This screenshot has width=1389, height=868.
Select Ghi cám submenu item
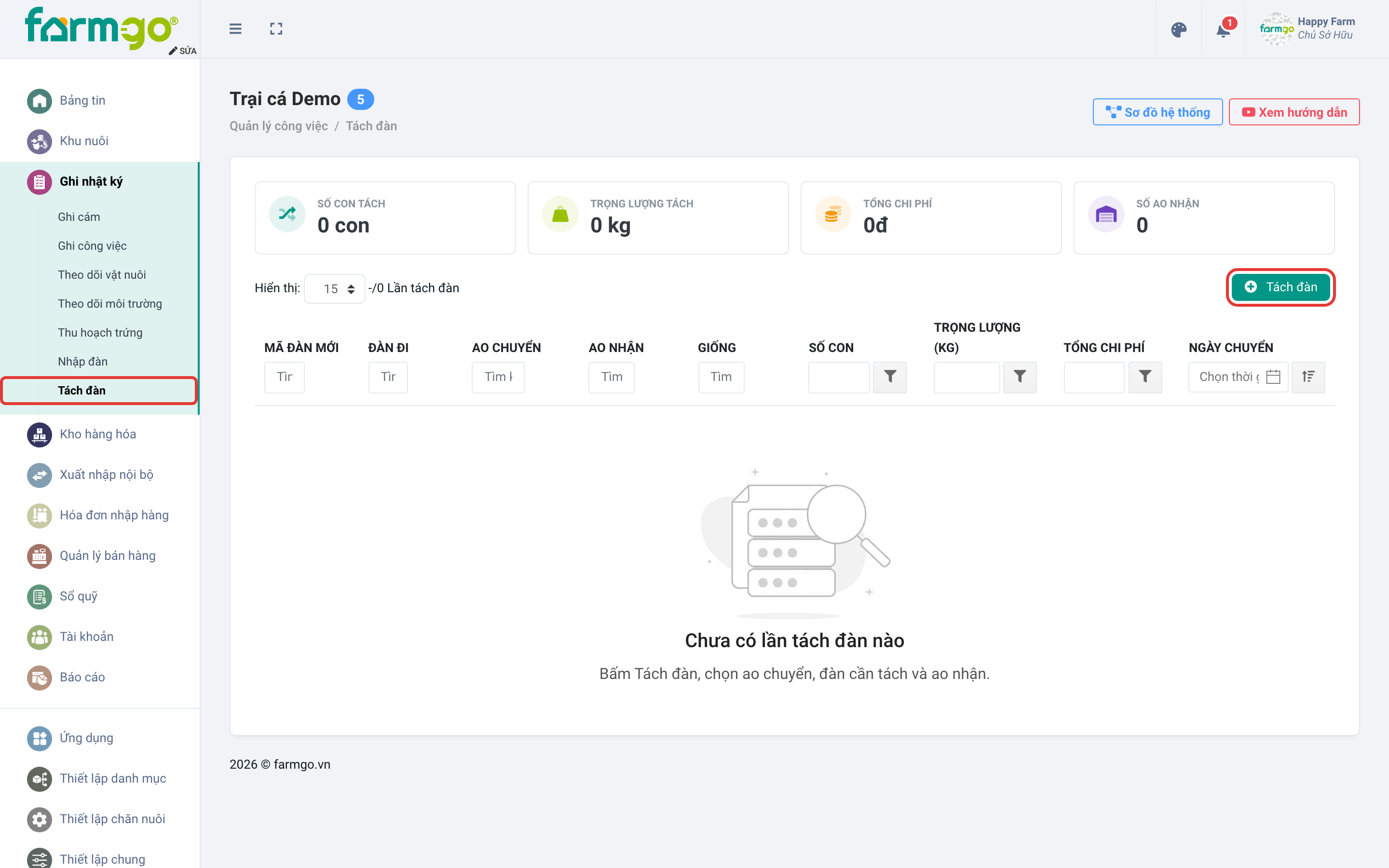pos(79,217)
